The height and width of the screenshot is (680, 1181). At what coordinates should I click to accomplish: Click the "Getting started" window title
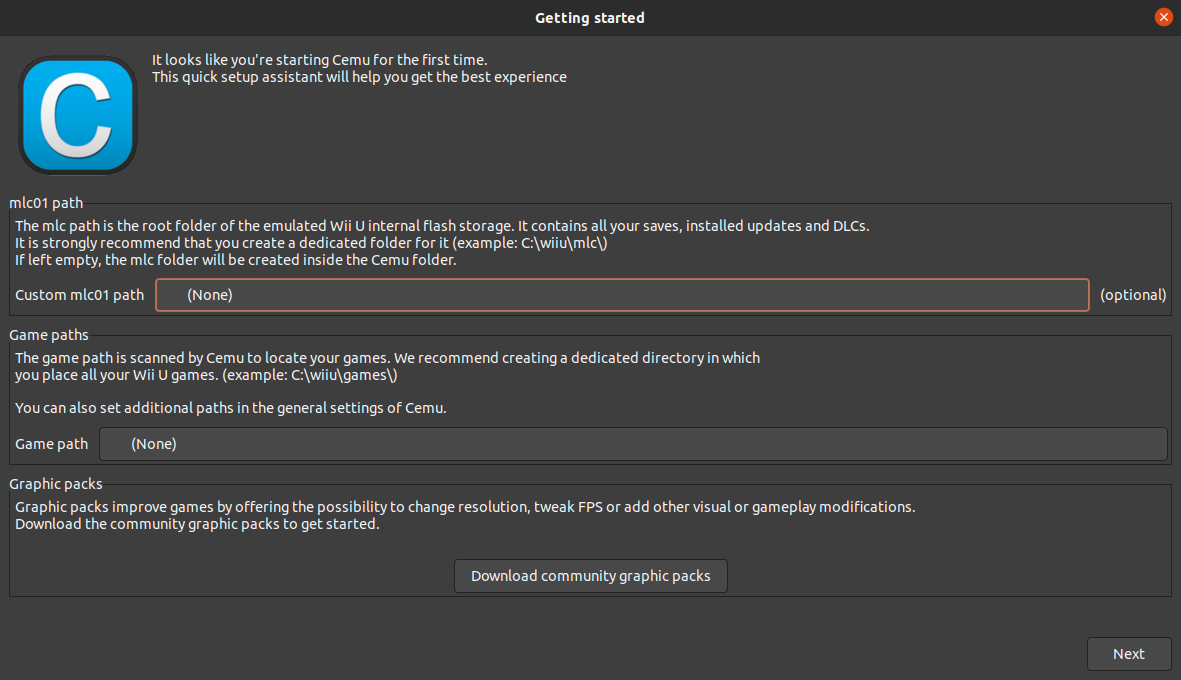[590, 18]
